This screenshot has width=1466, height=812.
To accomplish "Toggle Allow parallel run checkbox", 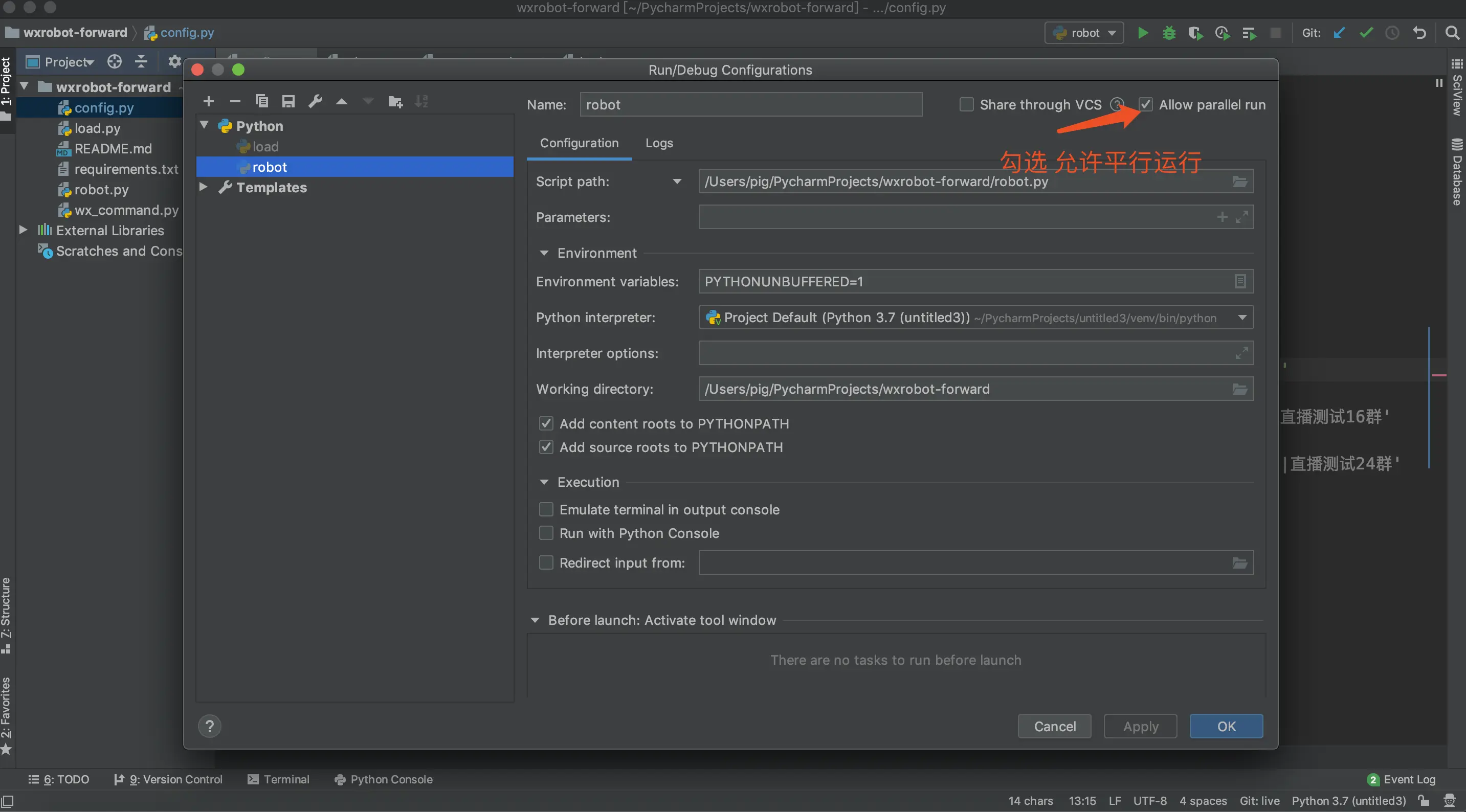I will coord(1145,105).
